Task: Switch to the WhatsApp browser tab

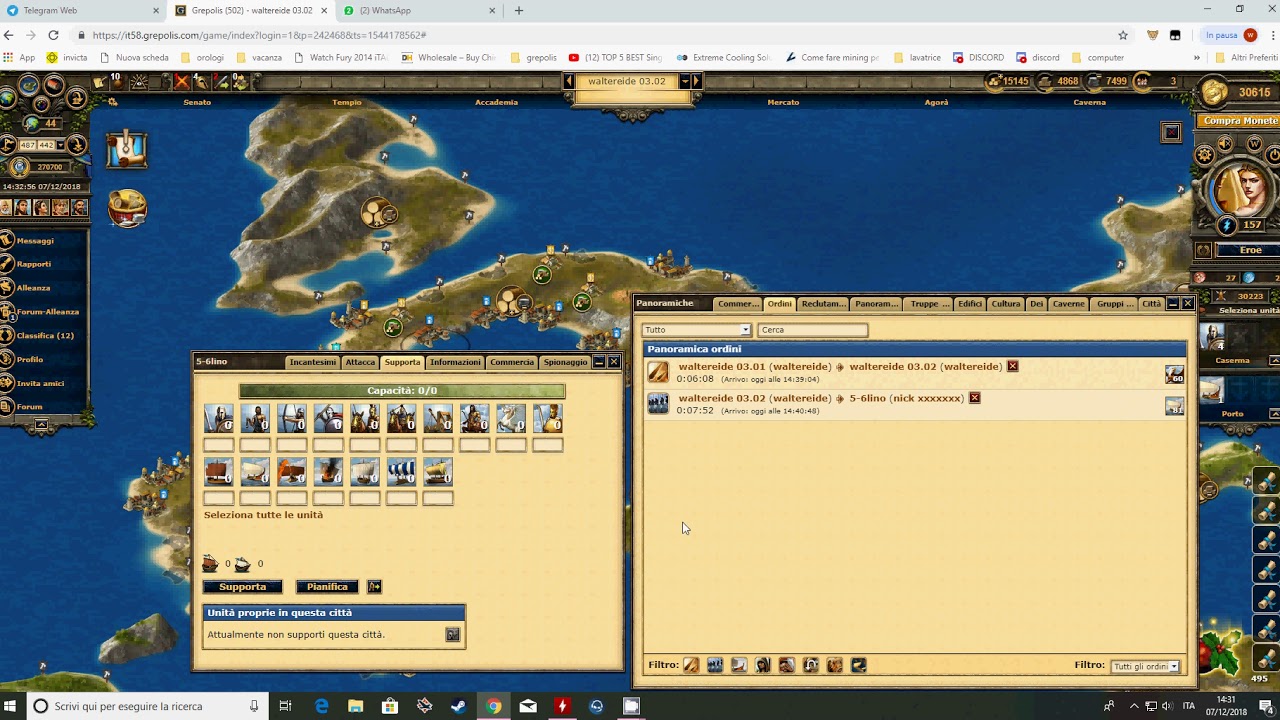Action: [x=419, y=11]
